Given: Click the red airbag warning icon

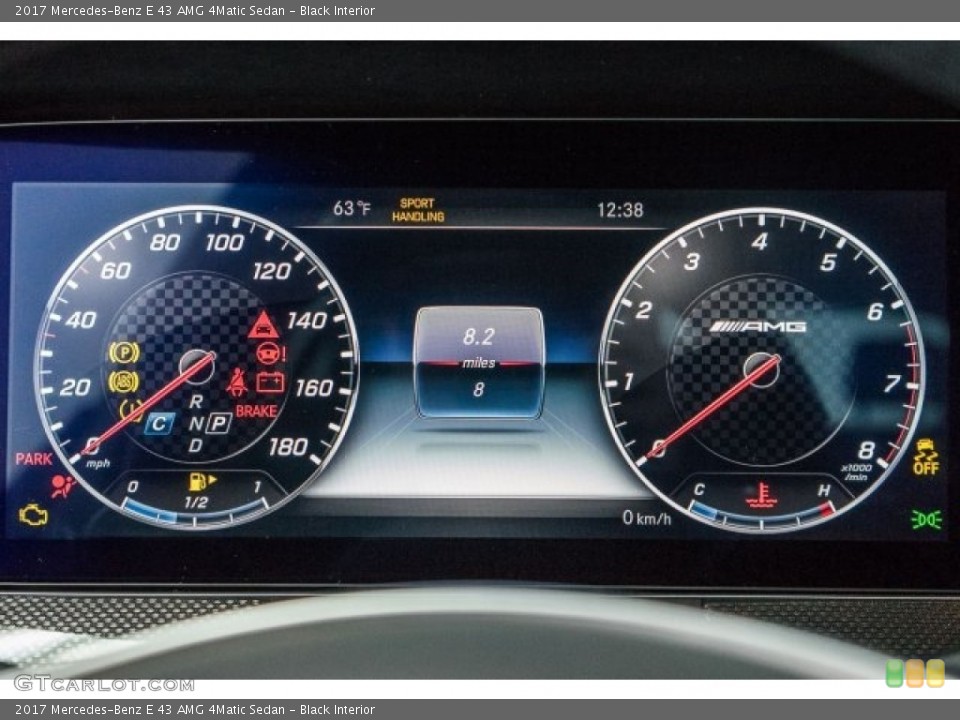Looking at the screenshot, I should [x=62, y=486].
